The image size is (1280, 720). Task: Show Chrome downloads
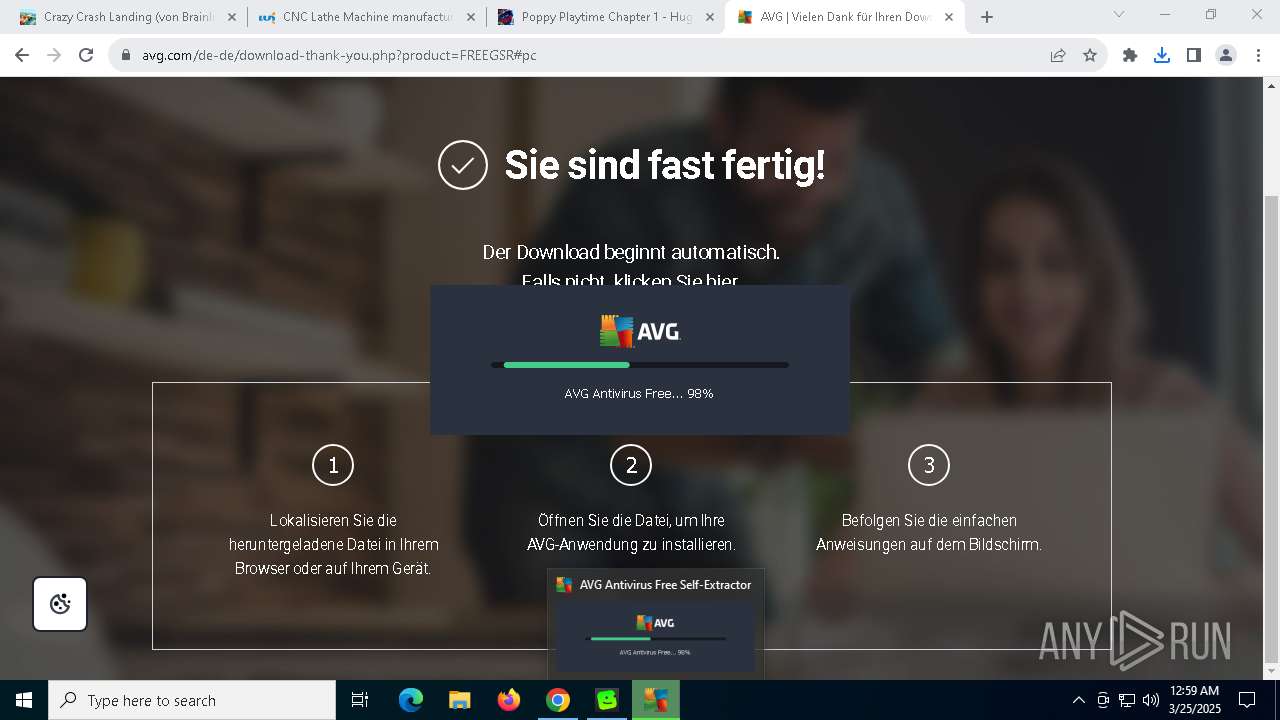point(1162,55)
